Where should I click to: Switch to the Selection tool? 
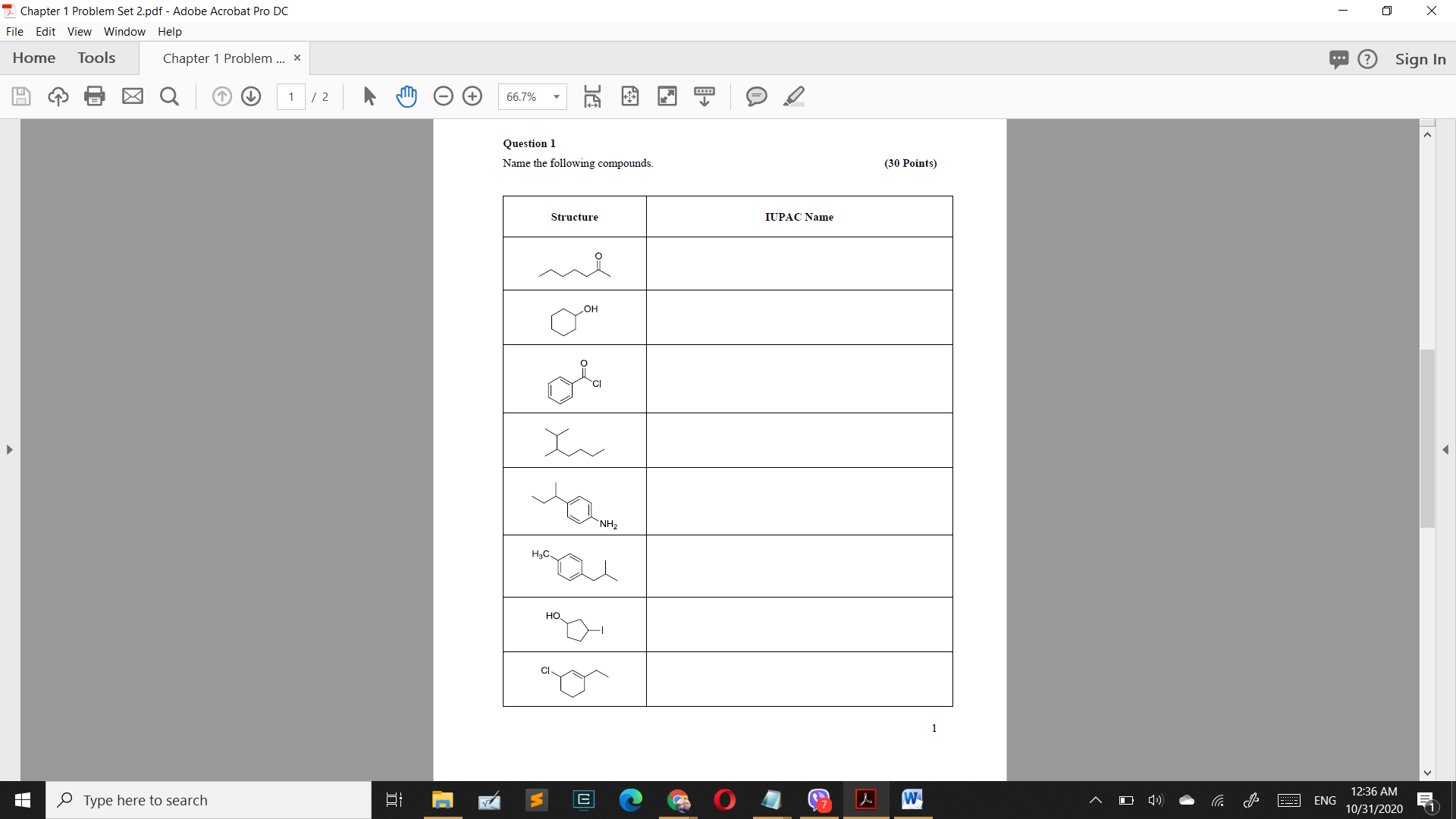369,96
